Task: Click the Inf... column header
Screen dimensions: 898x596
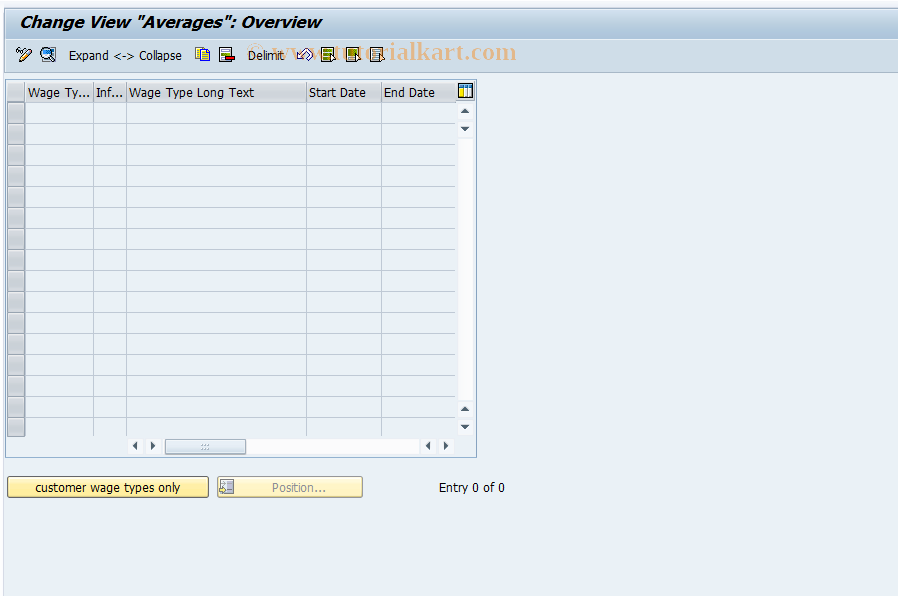Action: [109, 92]
